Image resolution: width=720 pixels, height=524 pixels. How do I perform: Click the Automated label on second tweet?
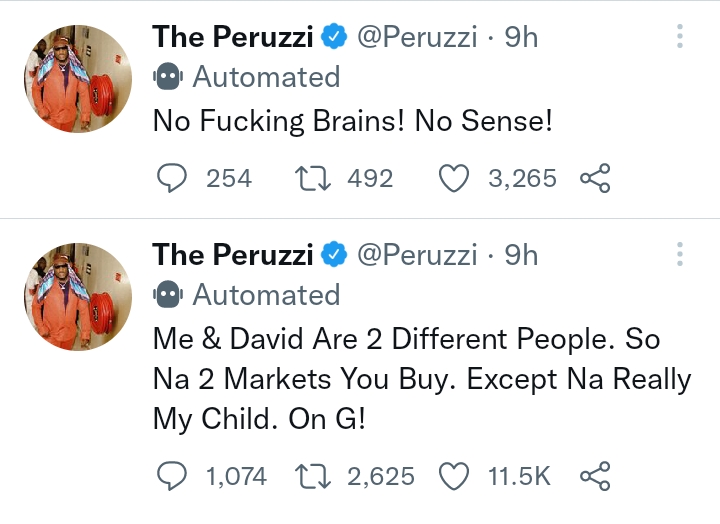[265, 295]
